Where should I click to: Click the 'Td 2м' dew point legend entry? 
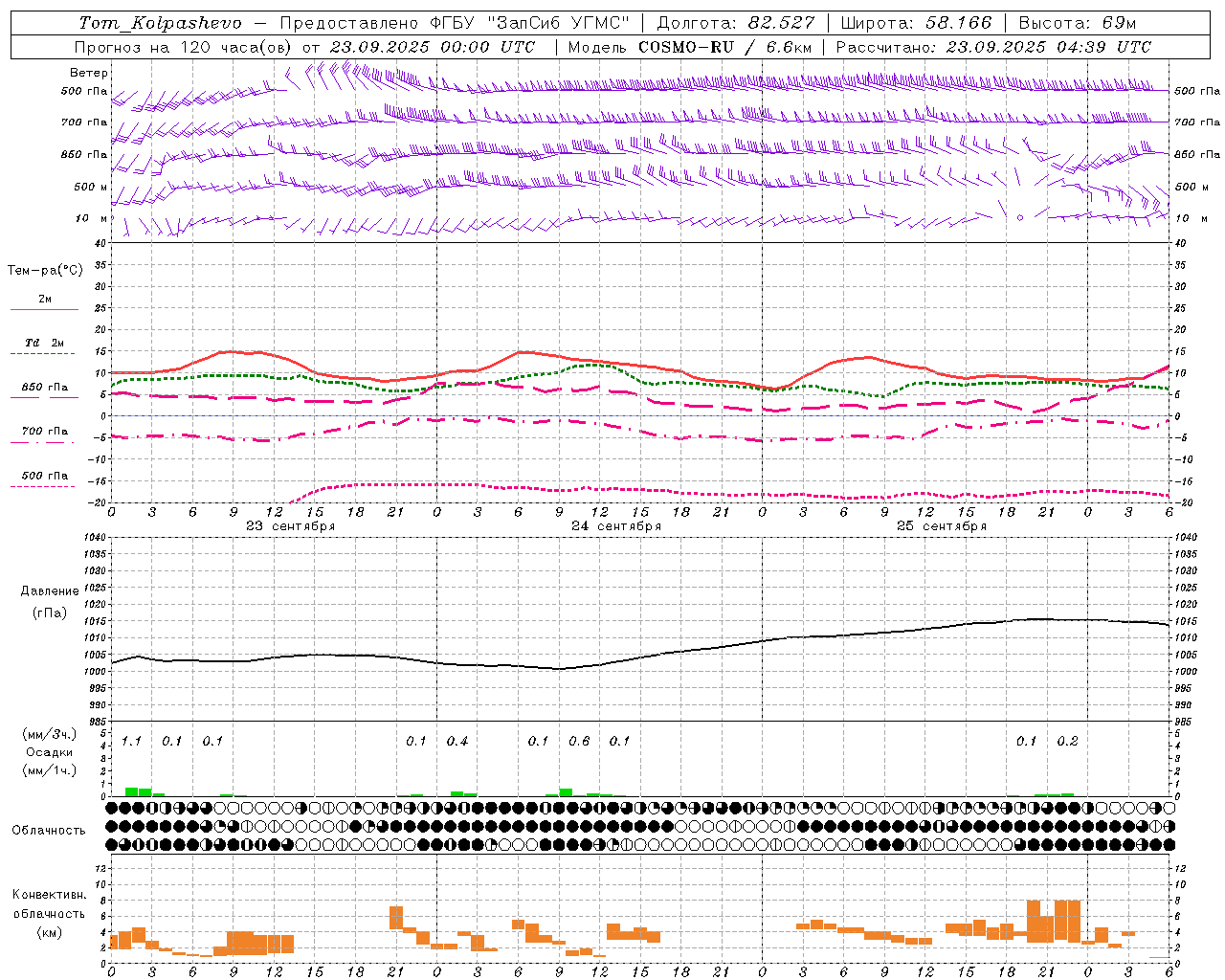pyautogui.click(x=45, y=343)
